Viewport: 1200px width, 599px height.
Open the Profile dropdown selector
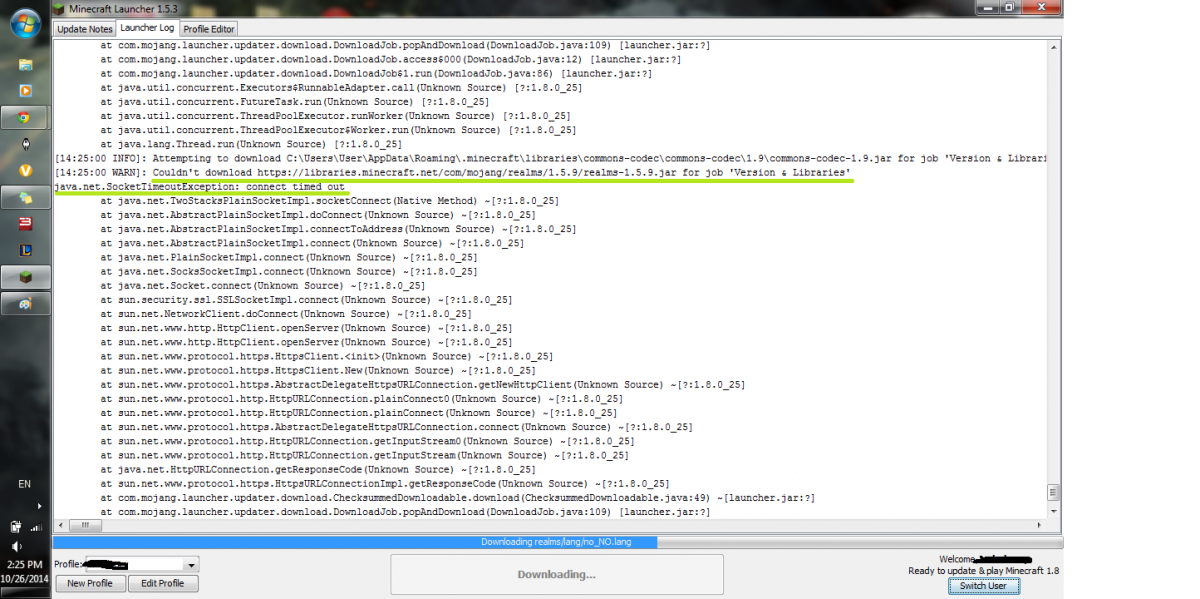pos(142,564)
